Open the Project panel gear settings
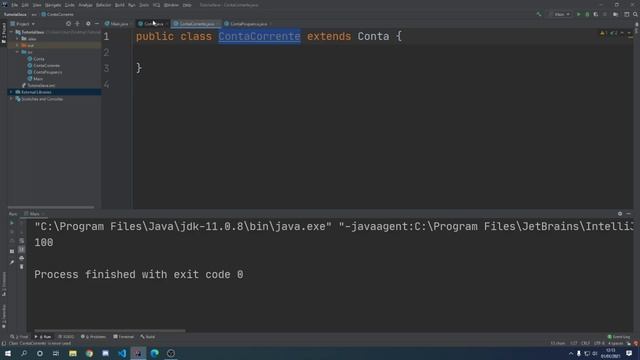 tap(88, 24)
